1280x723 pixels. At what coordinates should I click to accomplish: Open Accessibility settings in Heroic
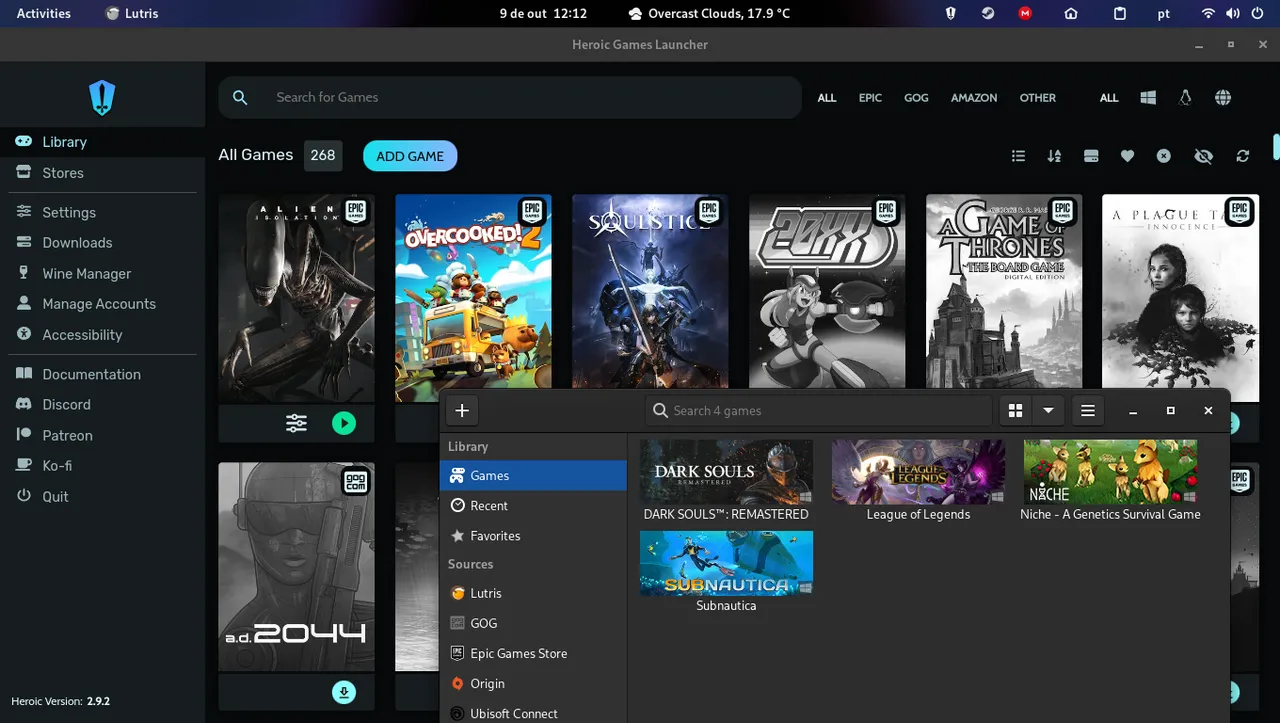point(102,335)
